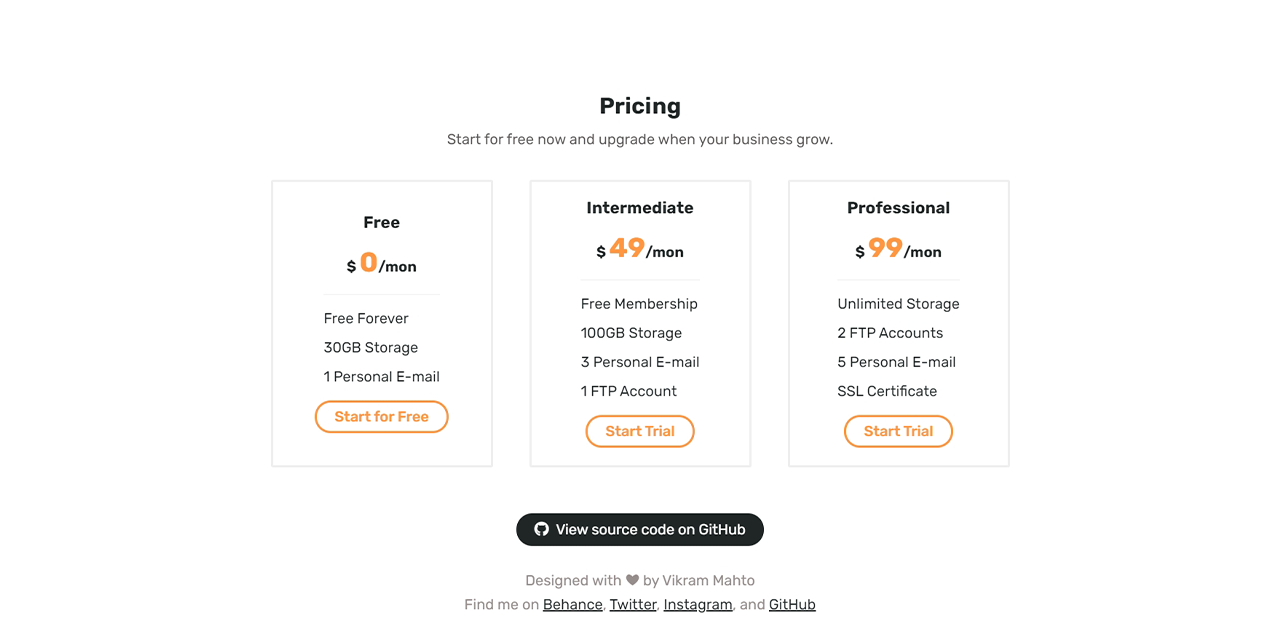Click the Pricing page heading
Viewport: 1280px width, 640px height.
(x=640, y=105)
